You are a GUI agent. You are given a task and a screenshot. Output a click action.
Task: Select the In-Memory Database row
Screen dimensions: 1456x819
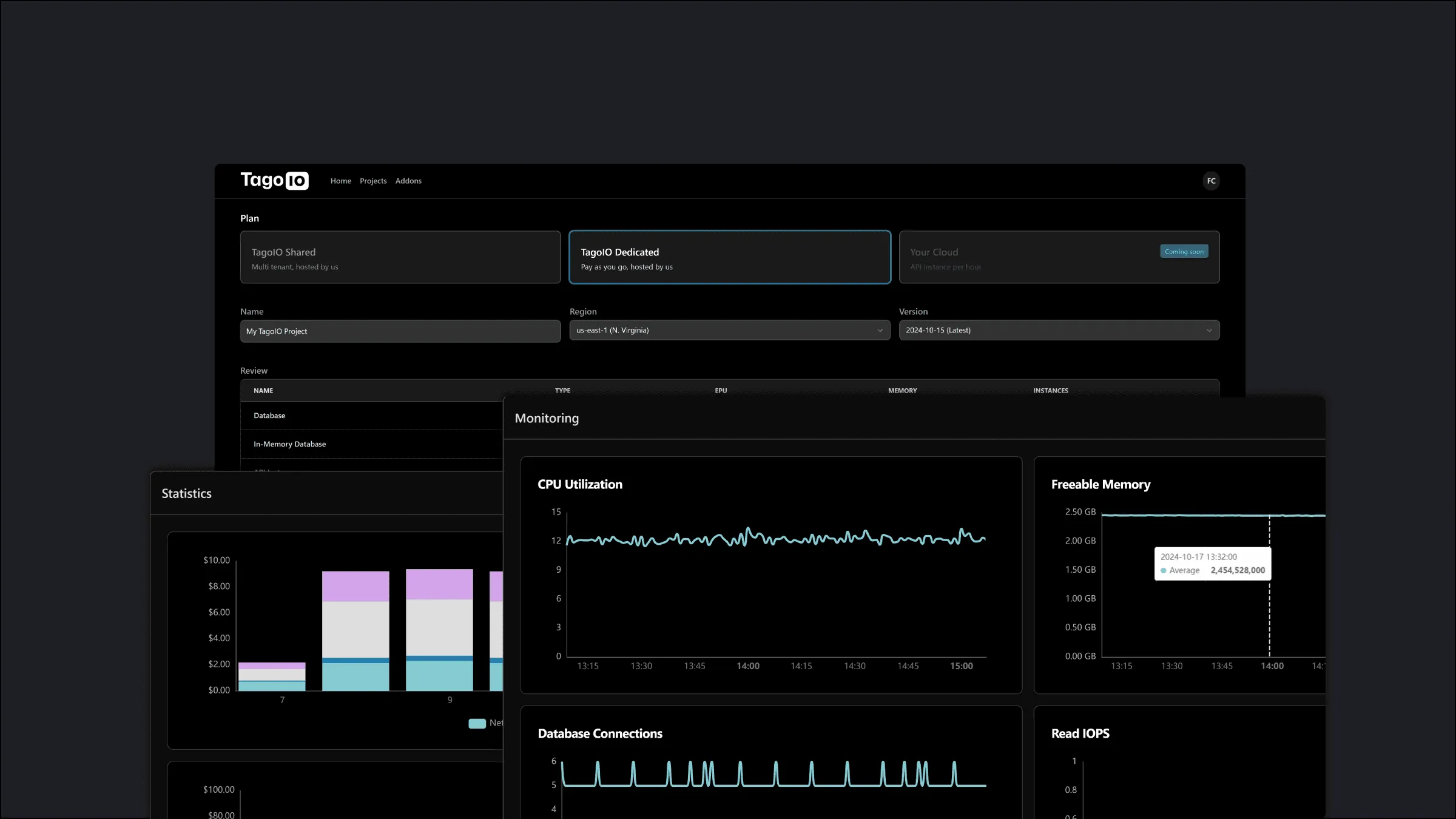[289, 443]
